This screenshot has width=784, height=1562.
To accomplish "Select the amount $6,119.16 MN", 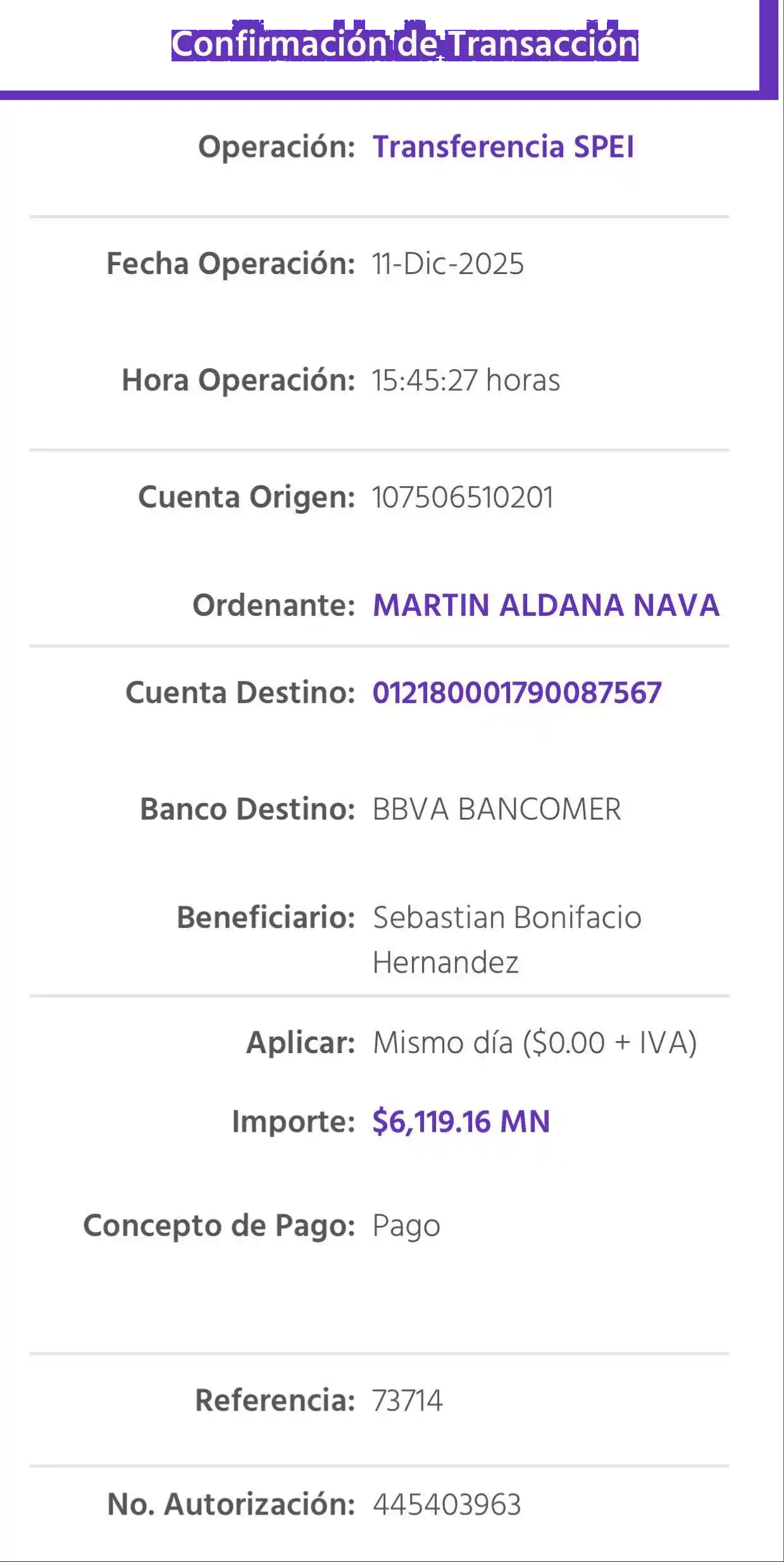I will pos(461,1122).
